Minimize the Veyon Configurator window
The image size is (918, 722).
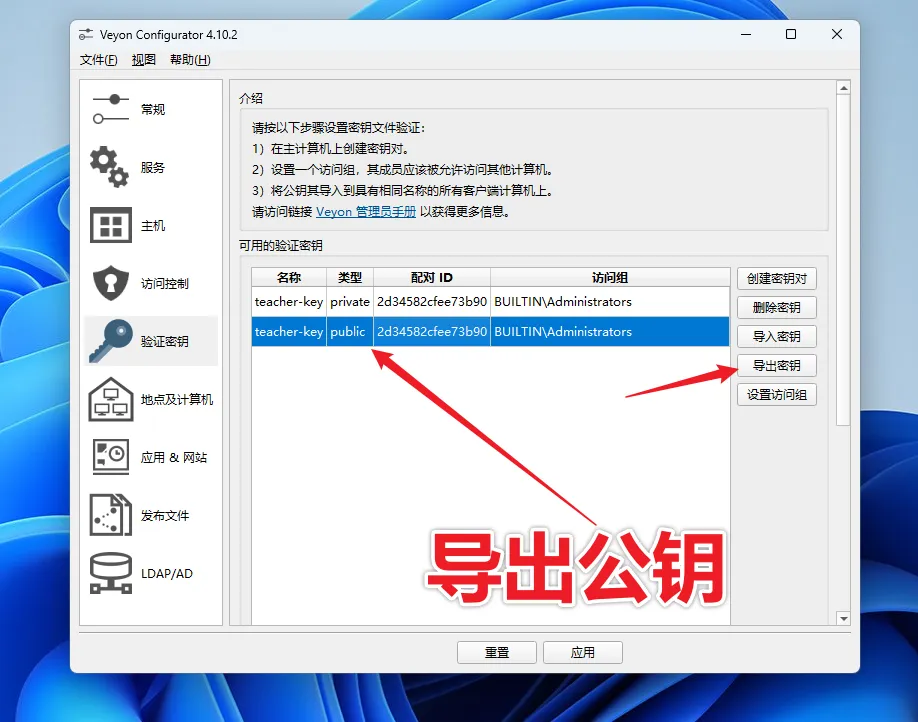pyautogui.click(x=746, y=35)
